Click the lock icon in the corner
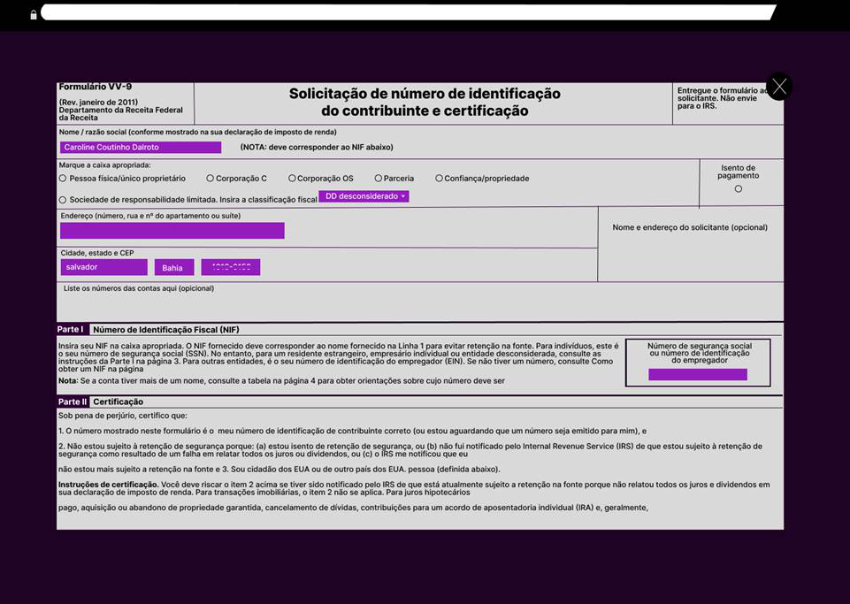850x604 pixels. [36, 13]
